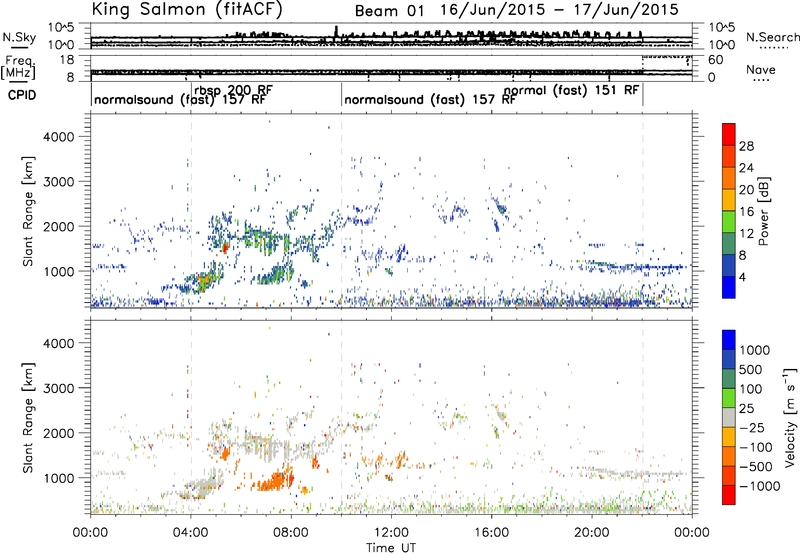This screenshot has width=800, height=554.
Task: Click the gray band of the velocity color bar
Action: click(x=729, y=417)
